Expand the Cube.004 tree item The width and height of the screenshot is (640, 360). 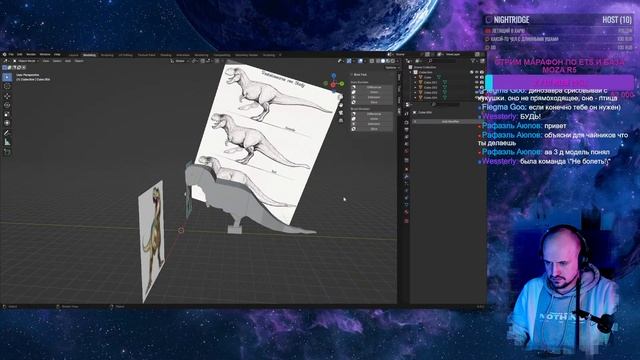[416, 98]
